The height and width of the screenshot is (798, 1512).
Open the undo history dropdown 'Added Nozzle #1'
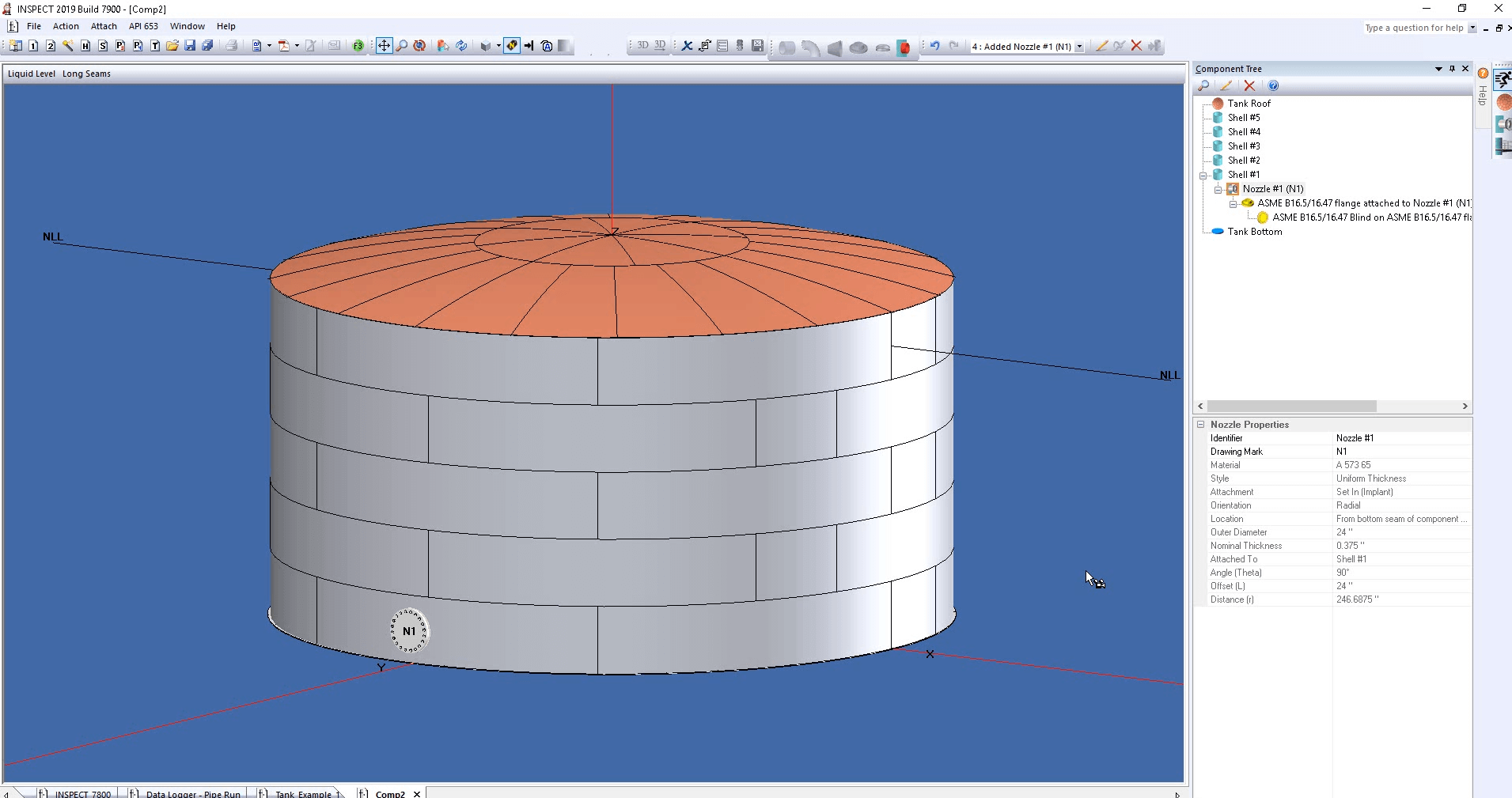(x=1079, y=47)
